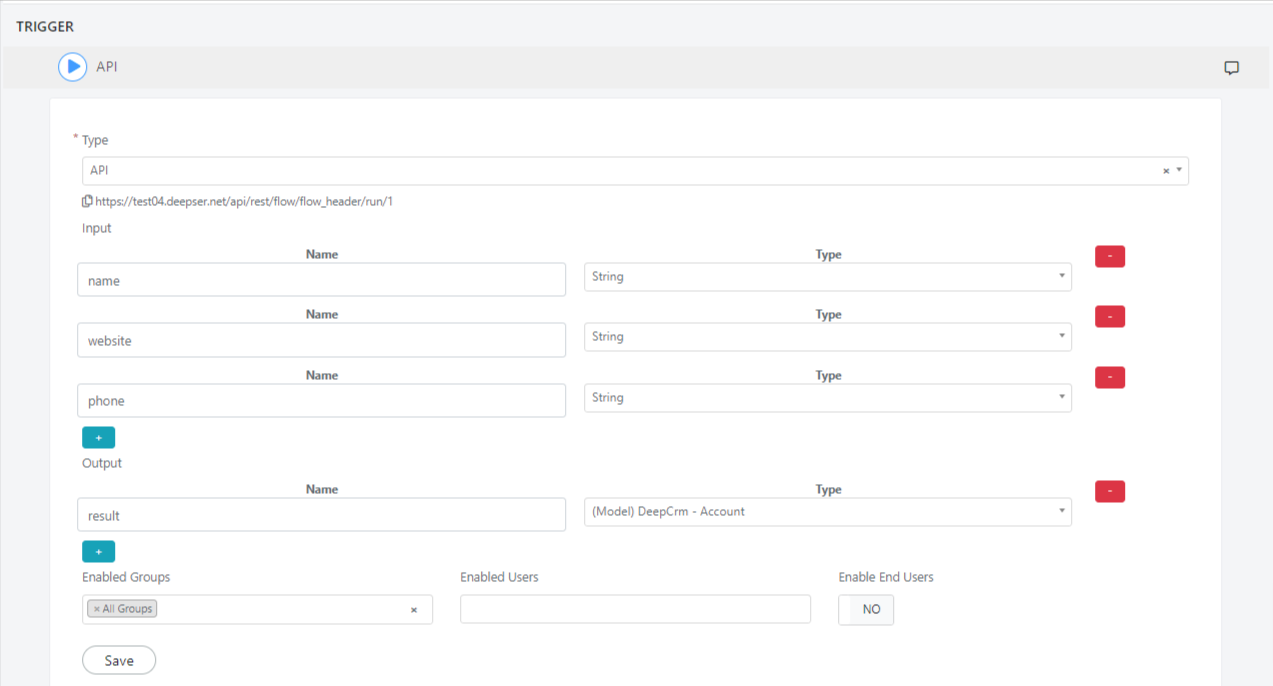Click the Input section label
The image size is (1273, 686).
(x=97, y=228)
